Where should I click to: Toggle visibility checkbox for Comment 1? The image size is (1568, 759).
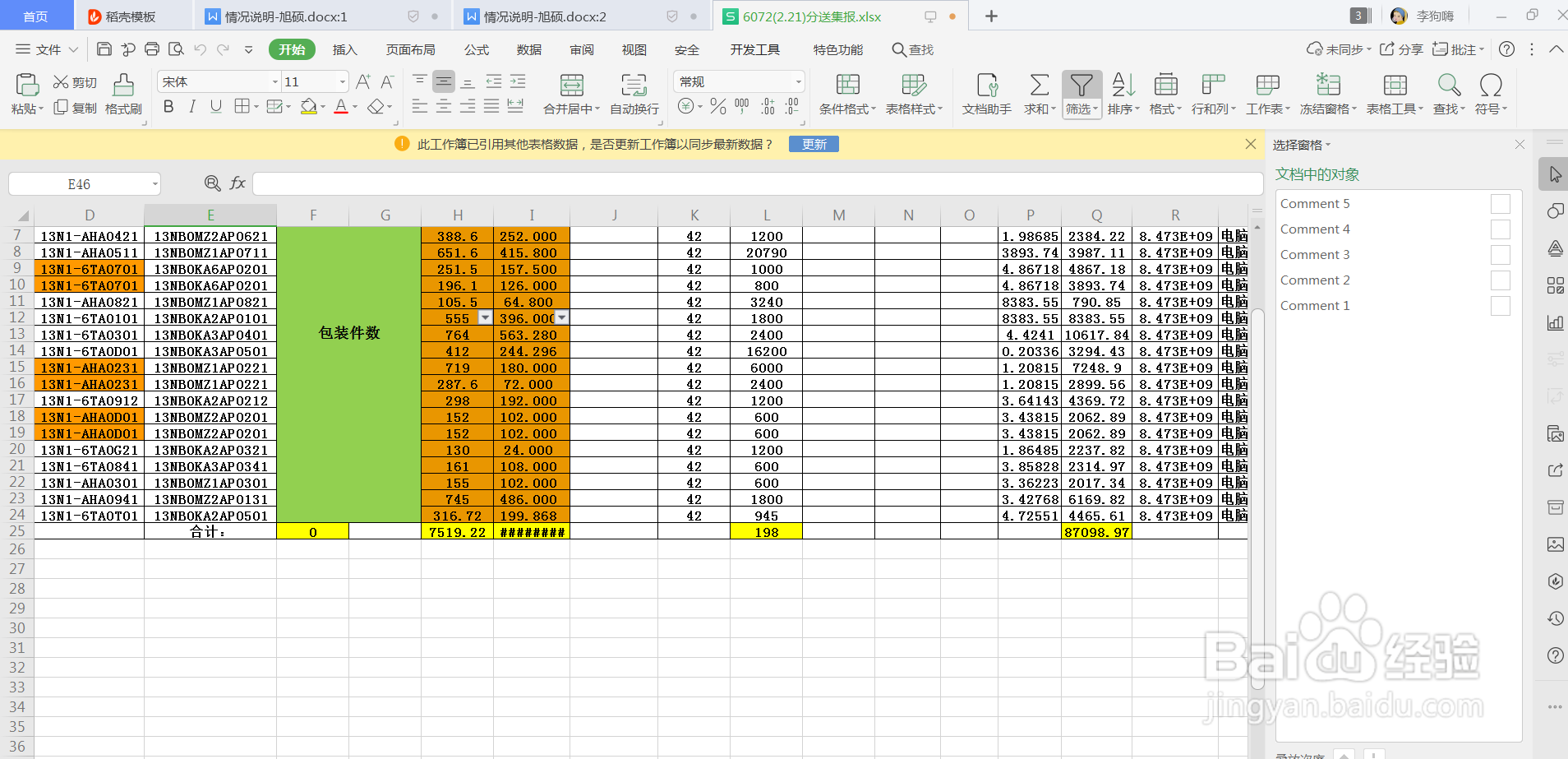click(x=1501, y=306)
